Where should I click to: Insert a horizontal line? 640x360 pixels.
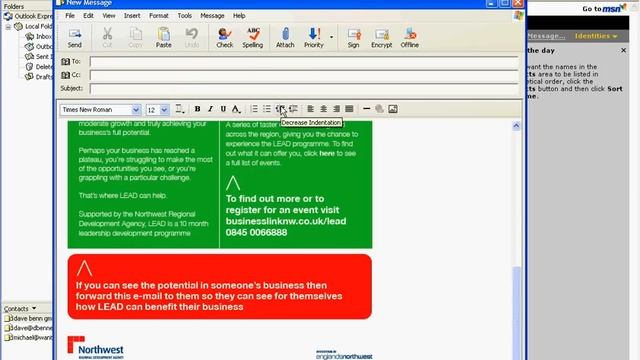tap(367, 109)
